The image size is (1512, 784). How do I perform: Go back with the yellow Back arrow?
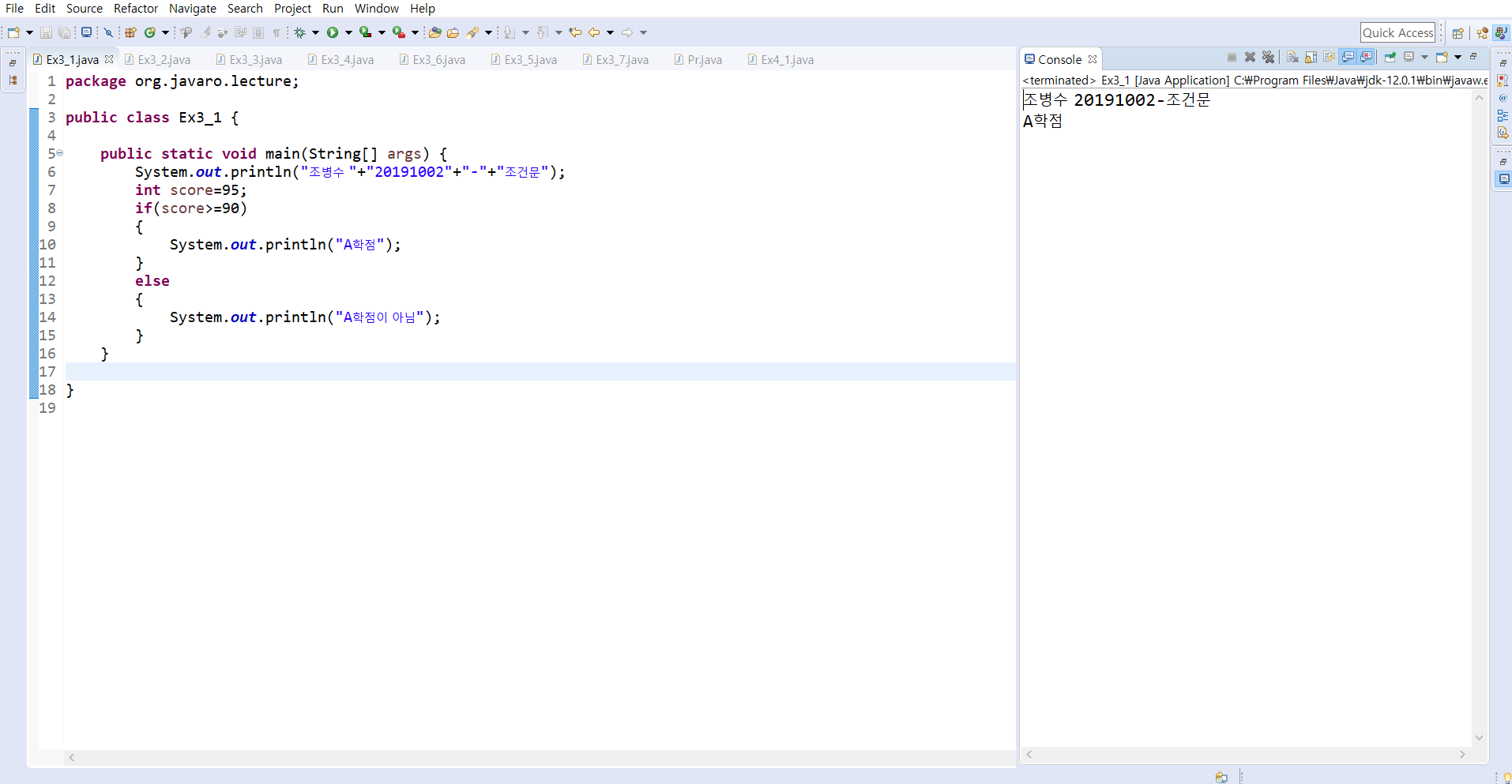594,32
